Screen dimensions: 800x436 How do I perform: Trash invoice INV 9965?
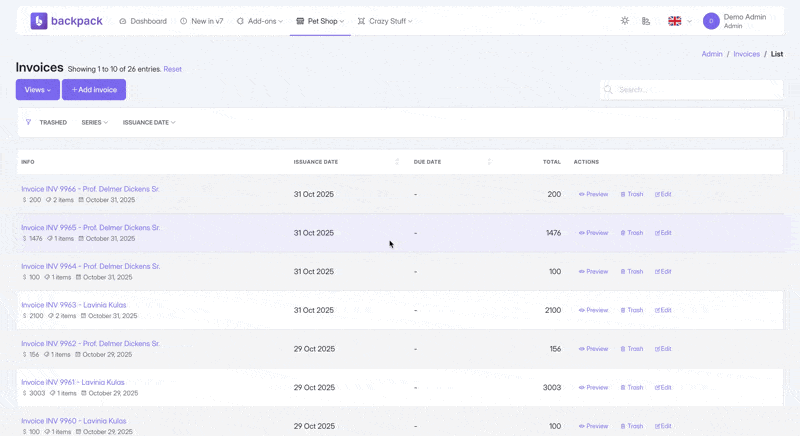(x=632, y=233)
